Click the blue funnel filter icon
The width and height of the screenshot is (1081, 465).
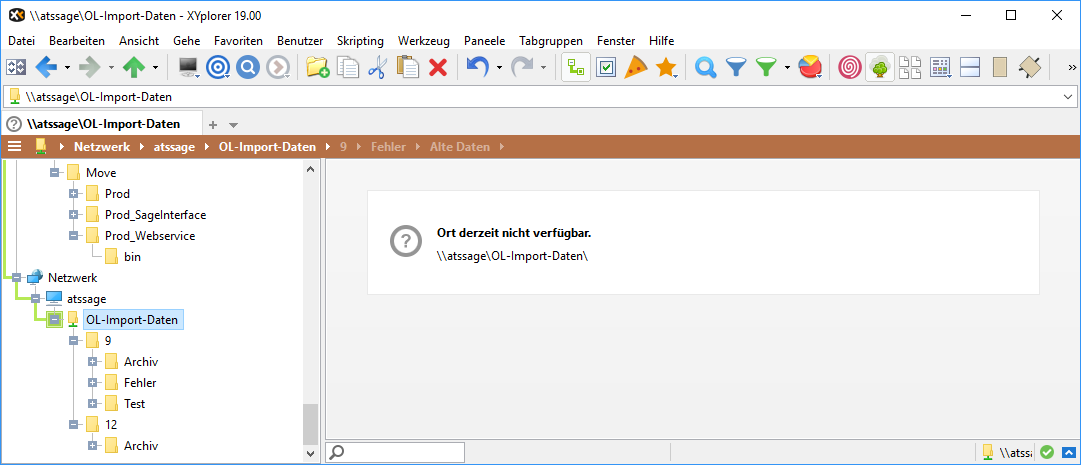(x=736, y=67)
